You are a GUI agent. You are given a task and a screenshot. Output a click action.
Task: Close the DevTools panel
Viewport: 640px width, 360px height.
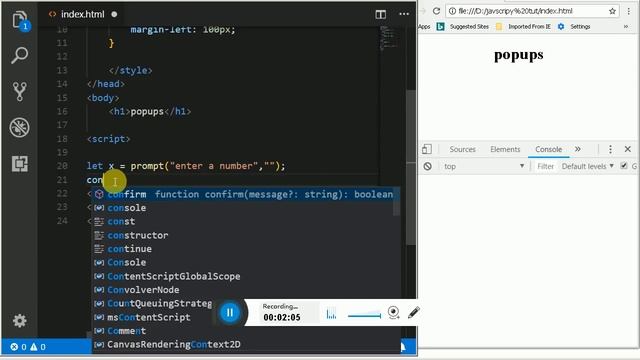pyautogui.click(x=628, y=149)
